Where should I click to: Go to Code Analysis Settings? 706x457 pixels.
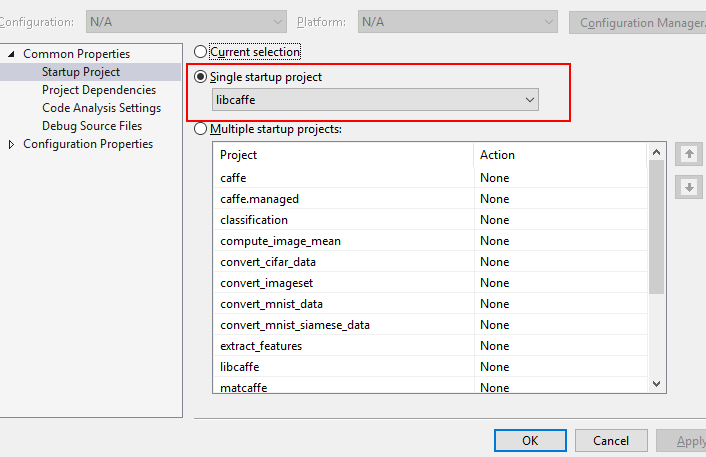click(101, 108)
